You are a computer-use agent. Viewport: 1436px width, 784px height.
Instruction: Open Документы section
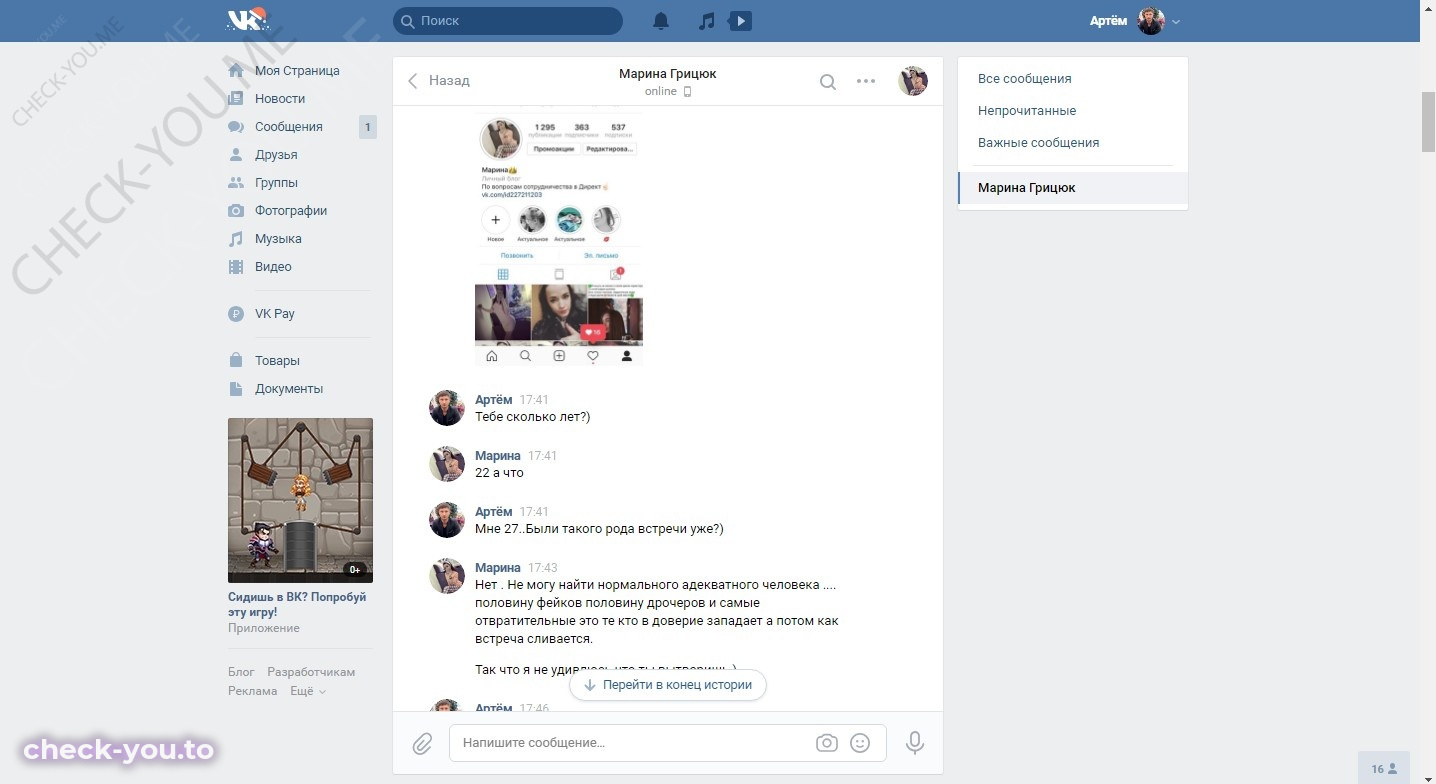point(289,389)
